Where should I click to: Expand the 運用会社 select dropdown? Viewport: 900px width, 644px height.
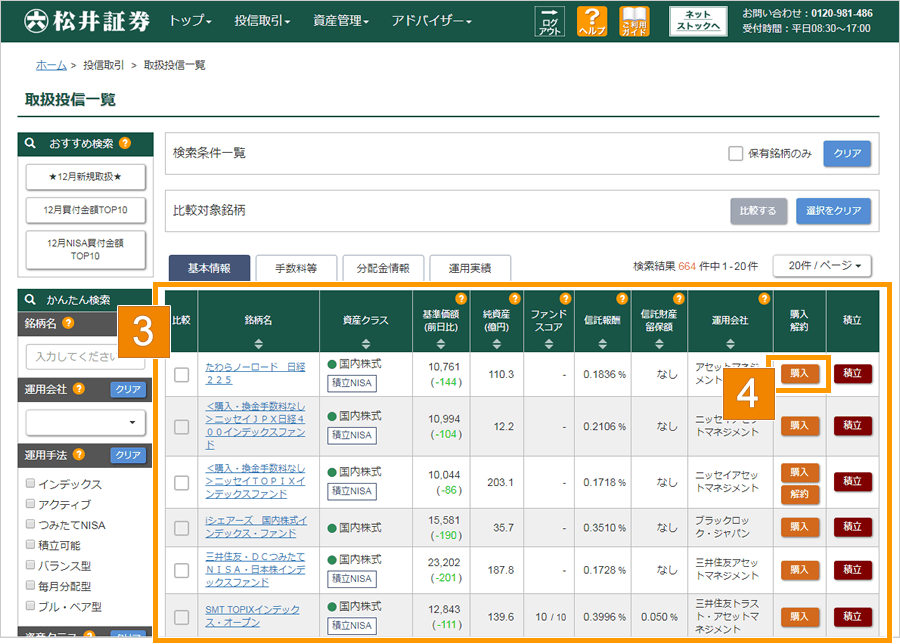click(x=85, y=423)
